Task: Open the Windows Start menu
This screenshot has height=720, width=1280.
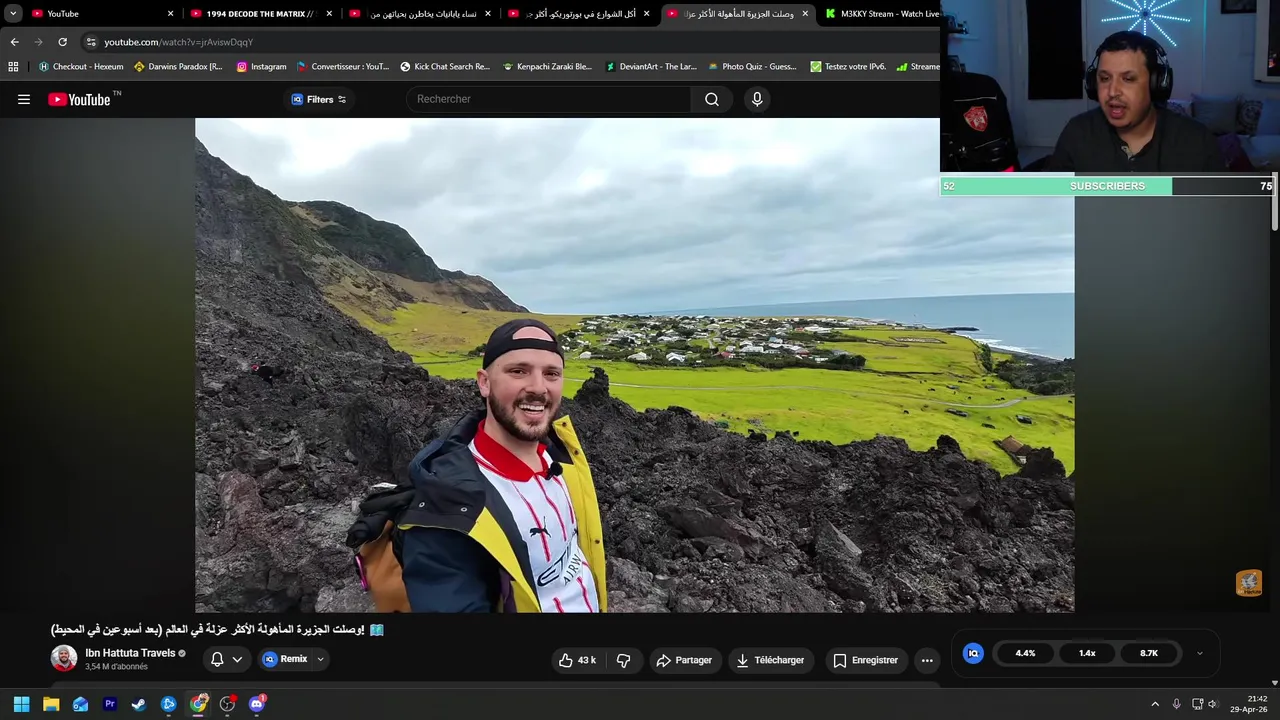Action: point(21,704)
